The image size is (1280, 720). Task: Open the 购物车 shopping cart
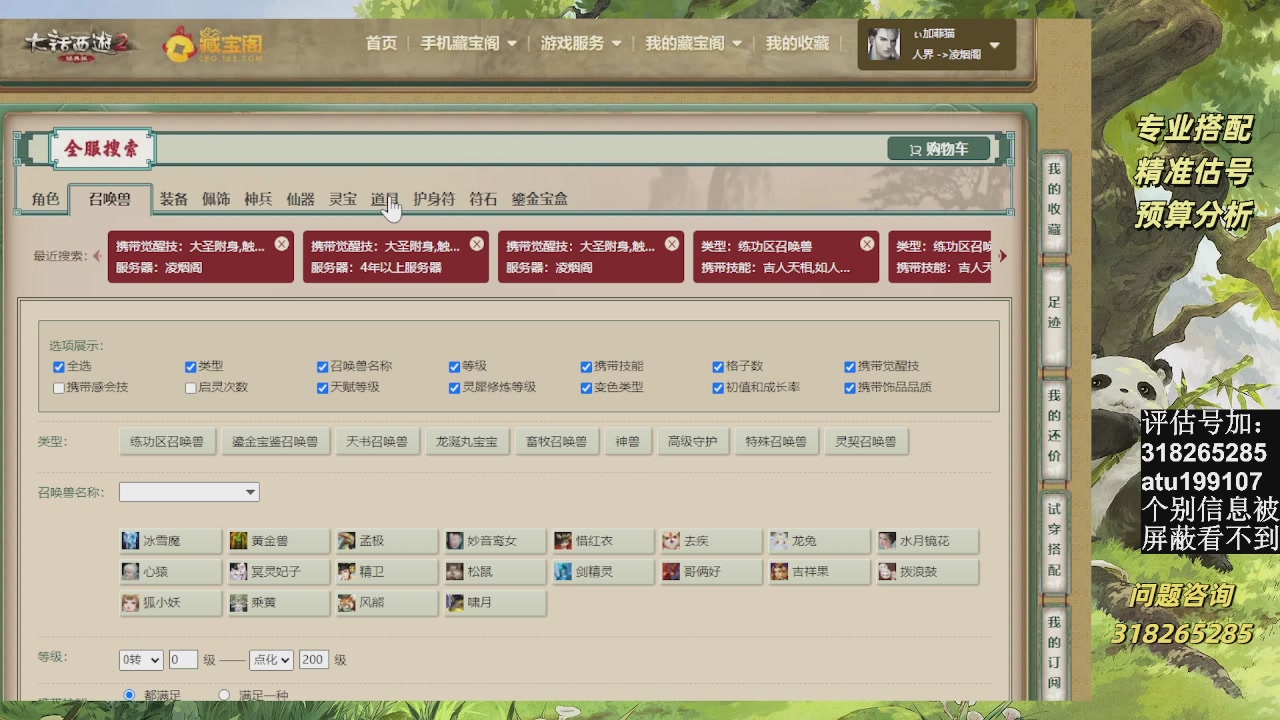click(x=938, y=149)
